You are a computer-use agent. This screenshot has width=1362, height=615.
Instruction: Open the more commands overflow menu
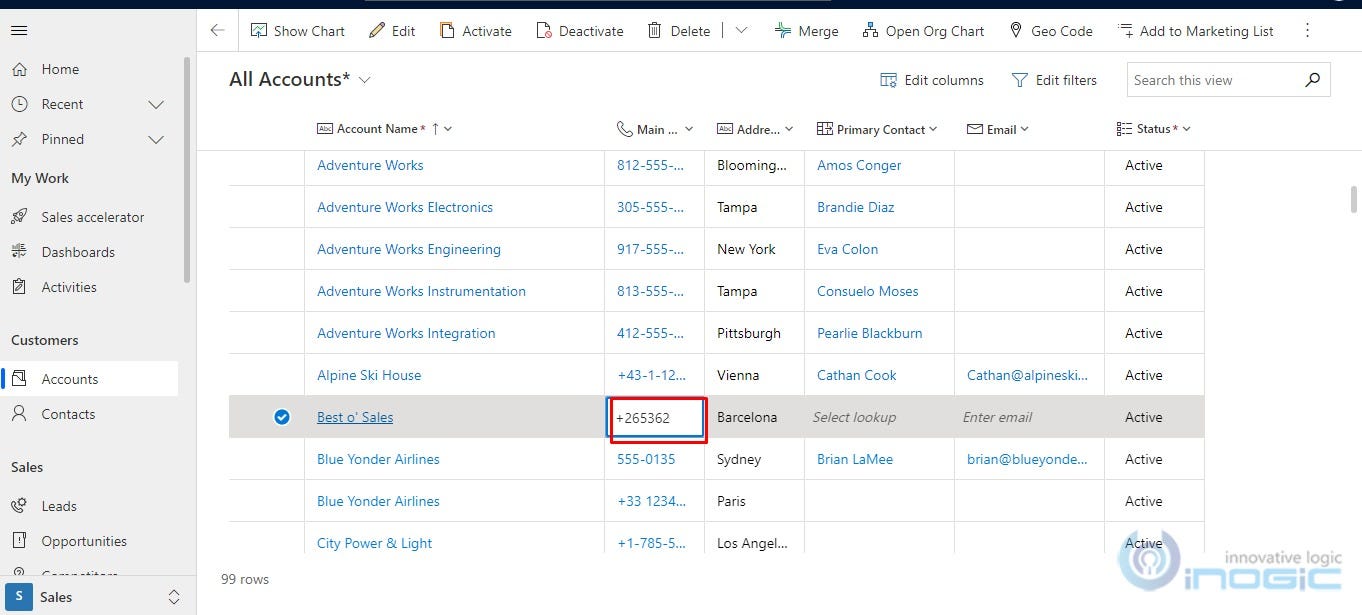pyautogui.click(x=1307, y=31)
